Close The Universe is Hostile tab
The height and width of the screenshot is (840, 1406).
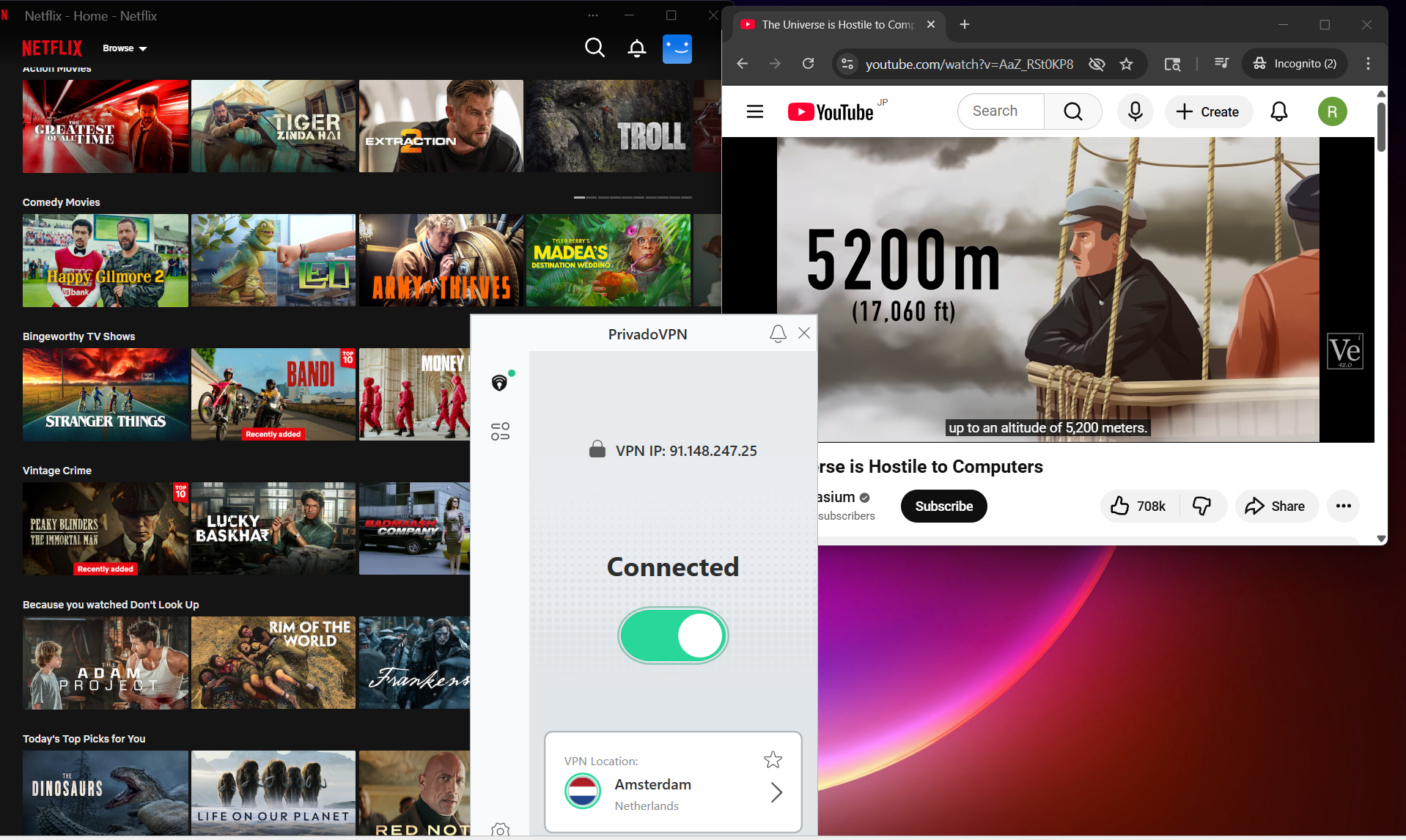931,24
